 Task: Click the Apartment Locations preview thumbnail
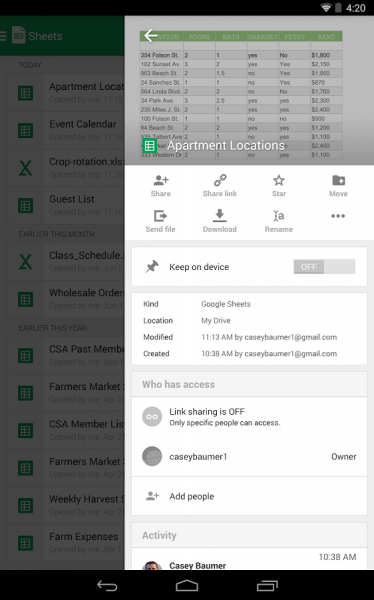pos(241,95)
